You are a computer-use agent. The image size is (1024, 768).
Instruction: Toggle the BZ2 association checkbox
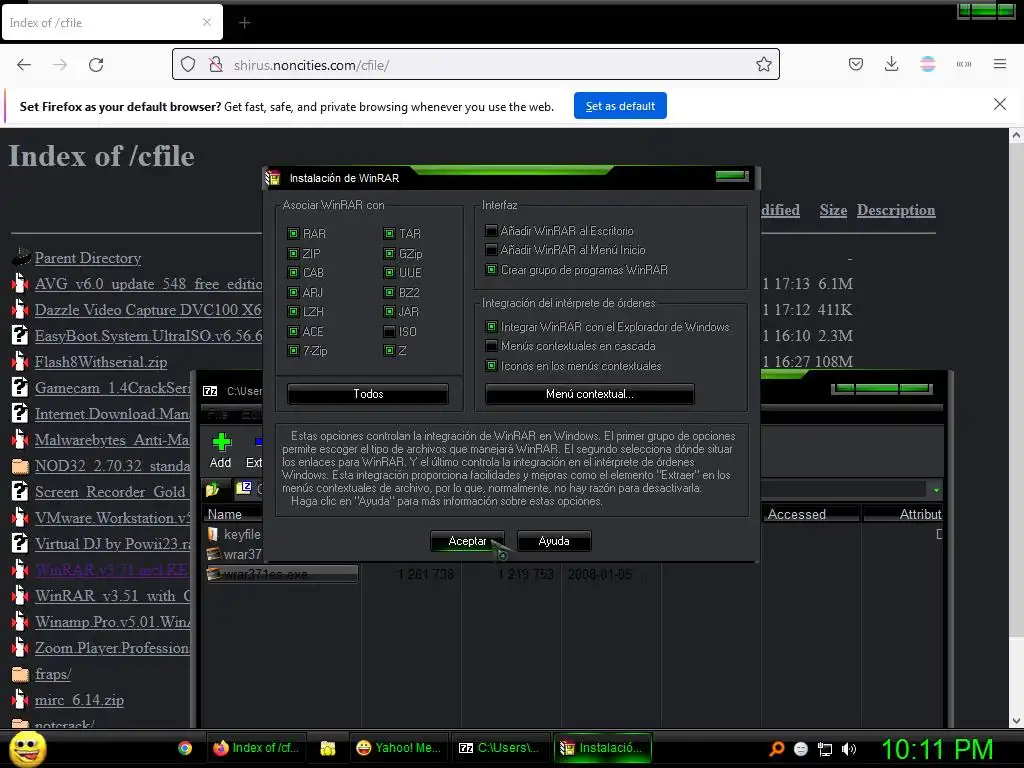[389, 292]
